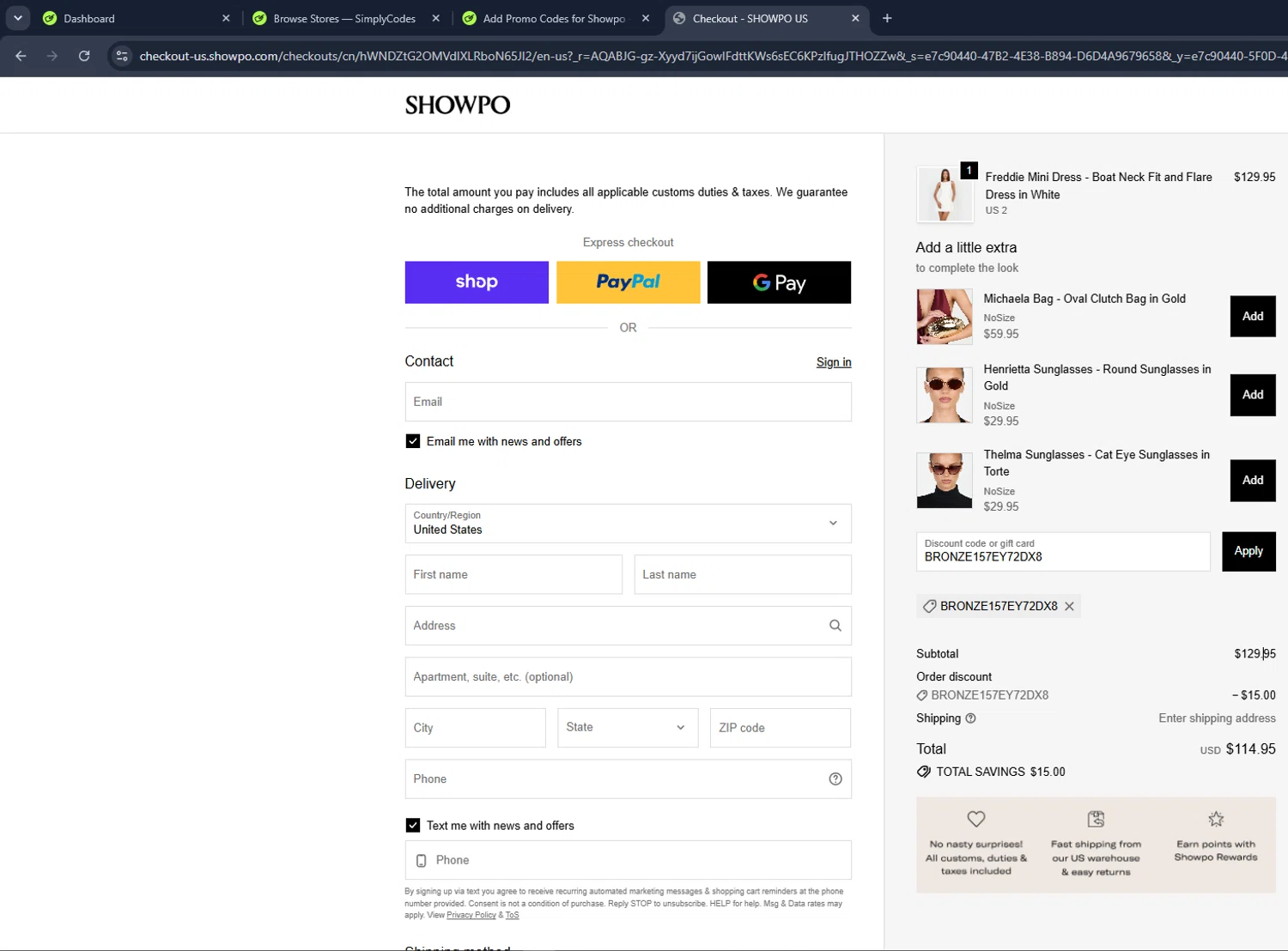The height and width of the screenshot is (951, 1288).
Task: Click the phone help question-mark icon
Action: [x=835, y=779]
